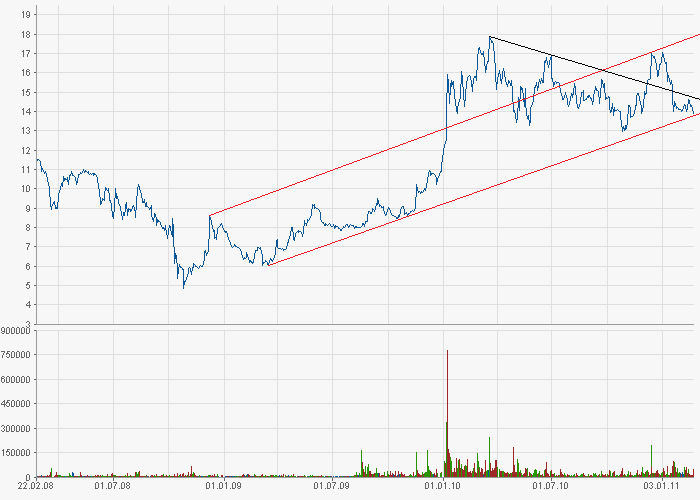Click the 01.07.10 date label
Image resolution: width=700 pixels, height=500 pixels.
[x=550, y=485]
